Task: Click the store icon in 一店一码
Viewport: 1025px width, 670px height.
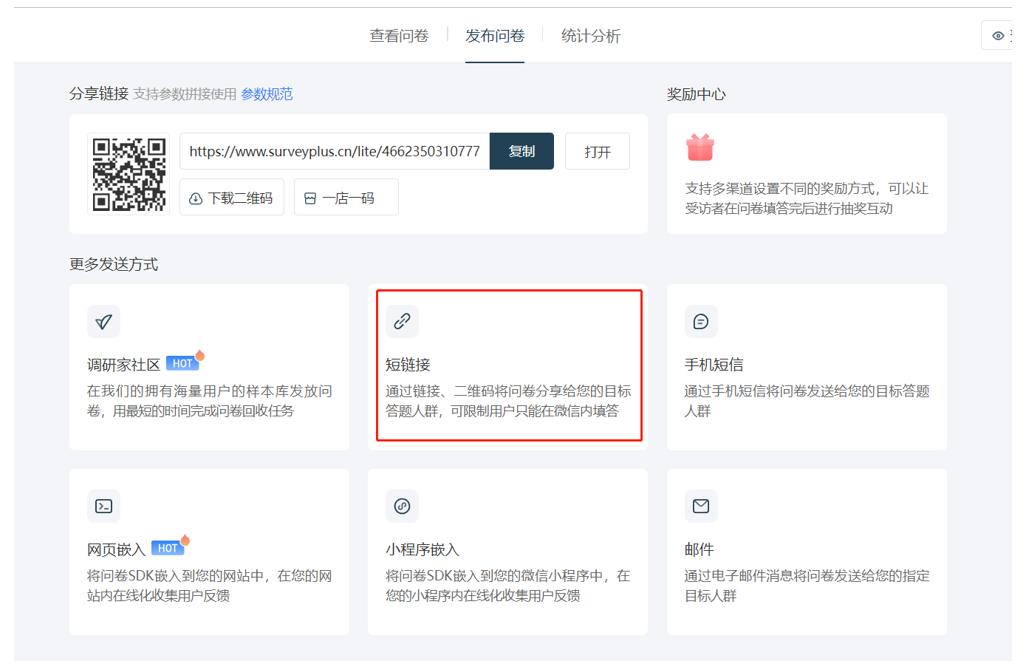Action: coord(311,199)
